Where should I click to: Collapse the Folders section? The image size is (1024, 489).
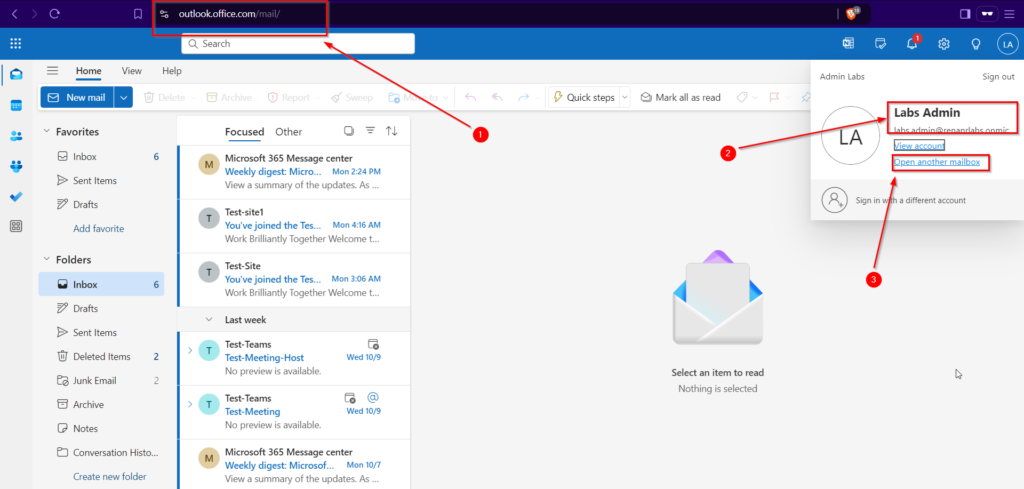click(x=46, y=259)
